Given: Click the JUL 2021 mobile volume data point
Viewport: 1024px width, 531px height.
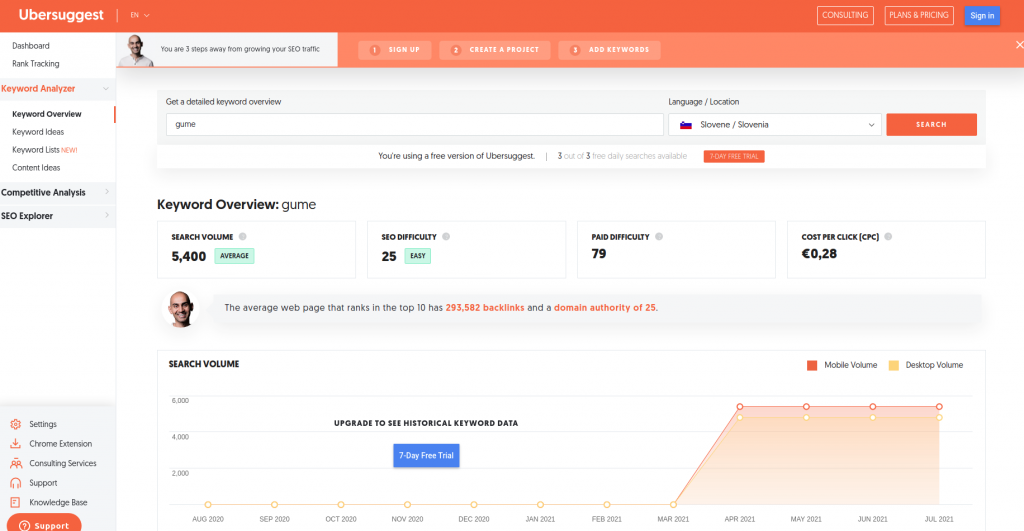Looking at the screenshot, I should pyautogui.click(x=939, y=407).
